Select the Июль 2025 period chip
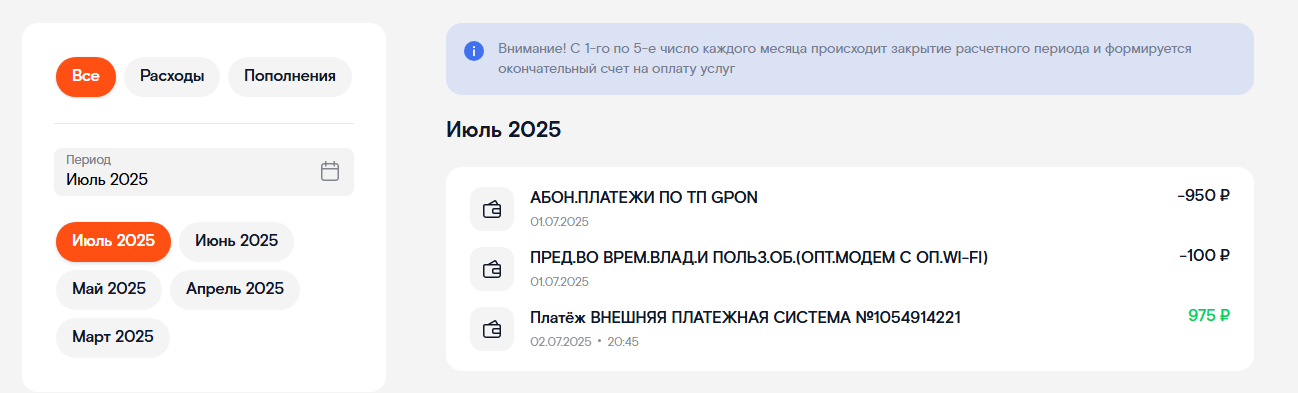This screenshot has height=393, width=1298. [114, 241]
